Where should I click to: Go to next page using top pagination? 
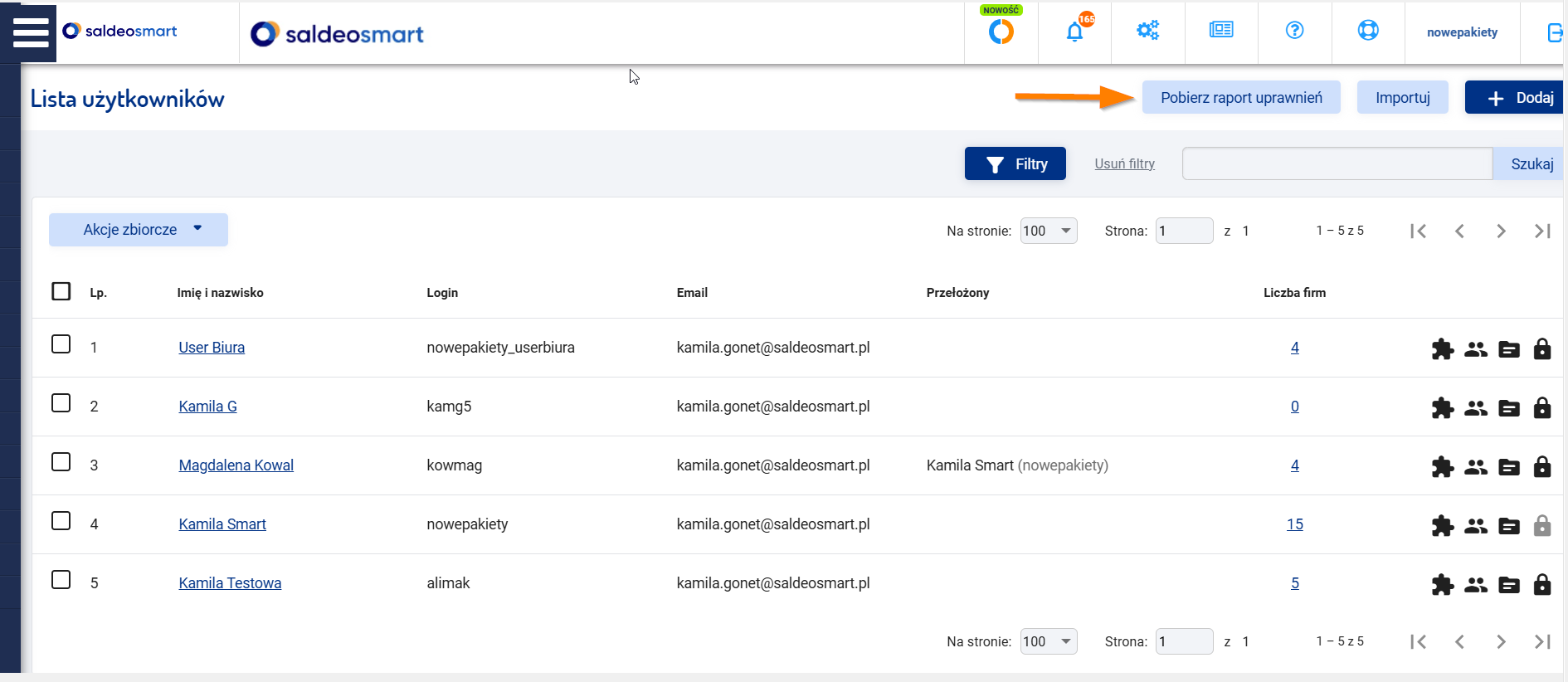coord(1501,231)
